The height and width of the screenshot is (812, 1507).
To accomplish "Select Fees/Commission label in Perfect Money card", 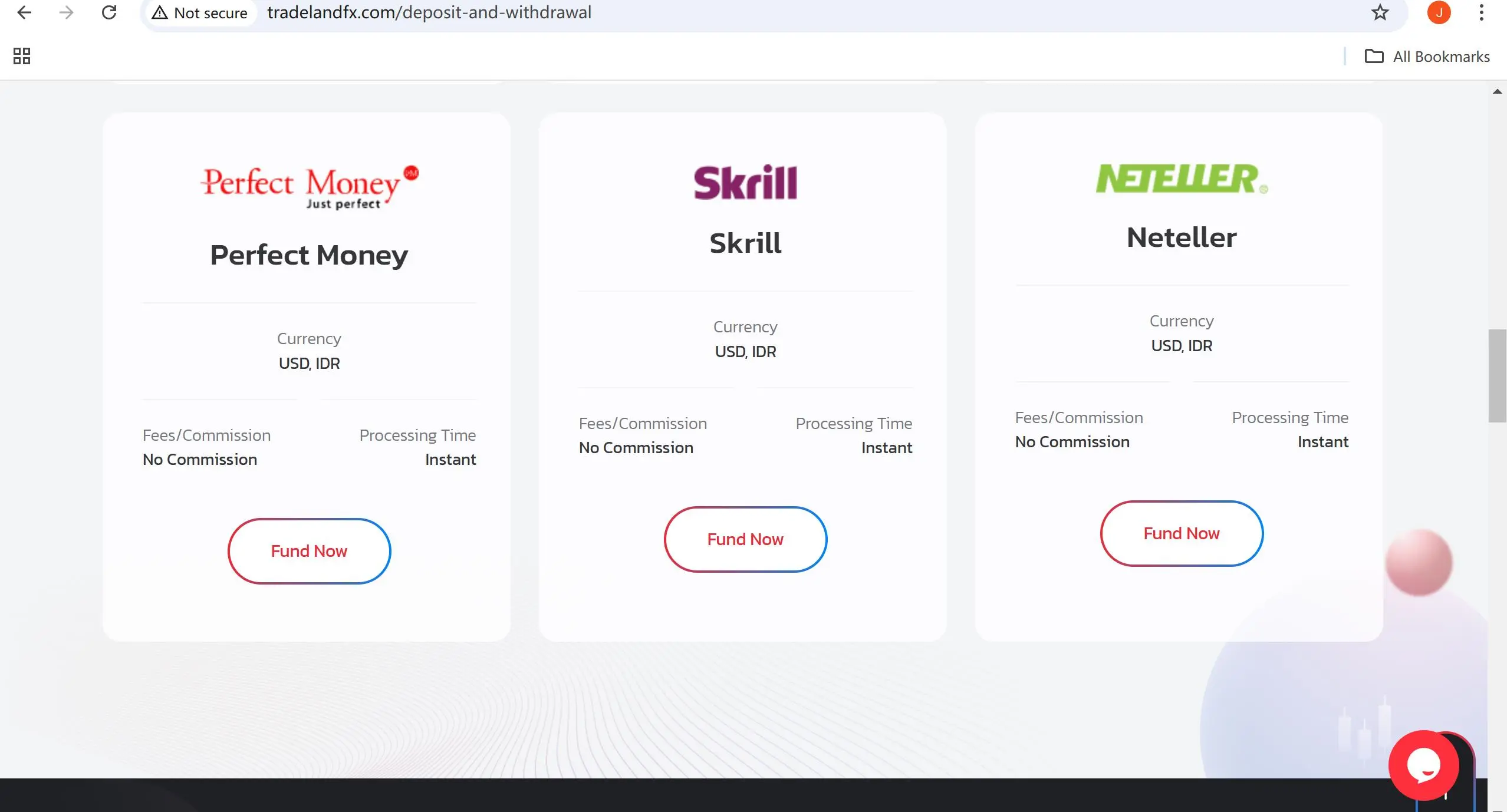I will (x=206, y=435).
